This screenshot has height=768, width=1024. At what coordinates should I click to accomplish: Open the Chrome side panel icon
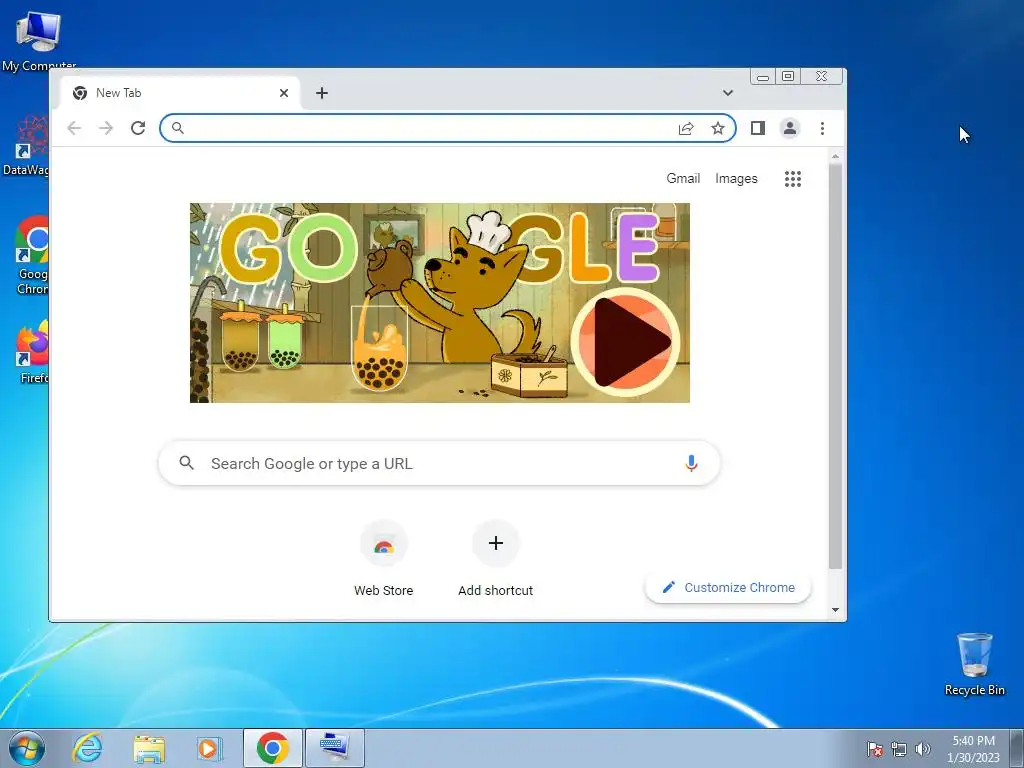pos(758,128)
